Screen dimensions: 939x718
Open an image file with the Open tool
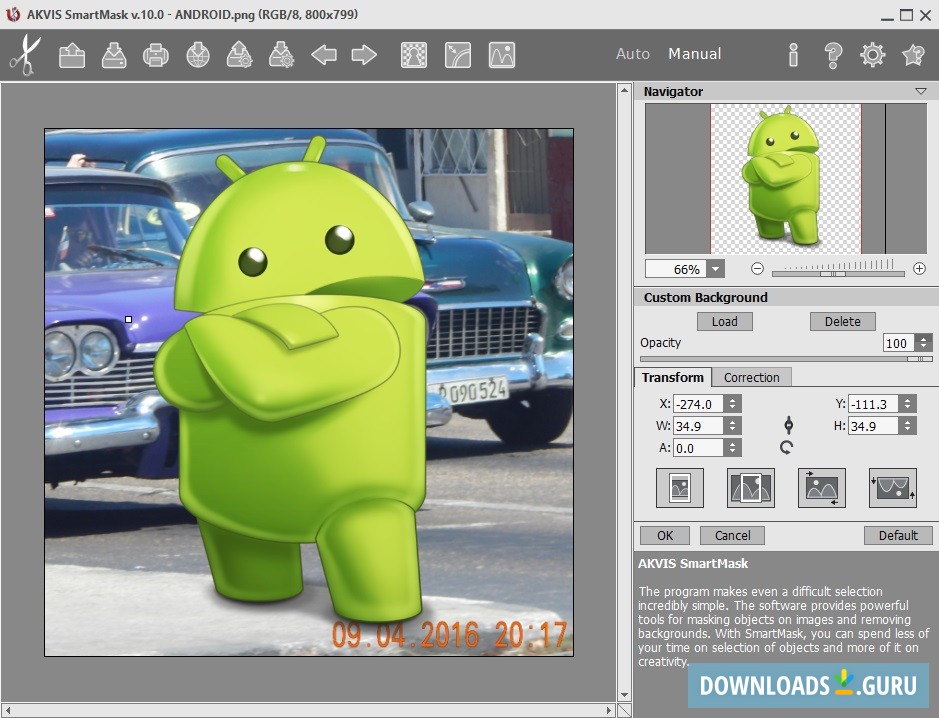pyautogui.click(x=71, y=55)
